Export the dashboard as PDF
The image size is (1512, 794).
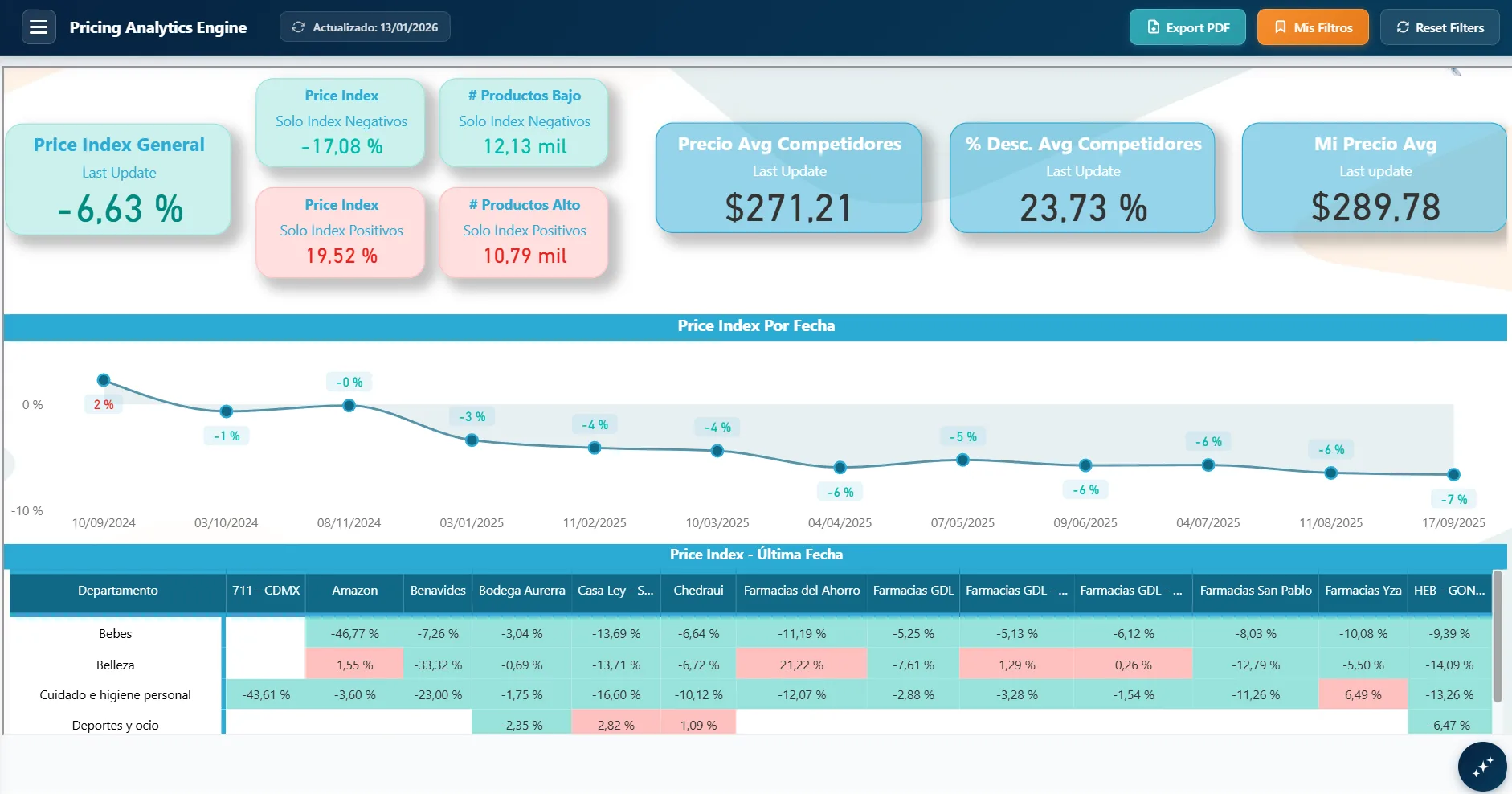[x=1187, y=27]
